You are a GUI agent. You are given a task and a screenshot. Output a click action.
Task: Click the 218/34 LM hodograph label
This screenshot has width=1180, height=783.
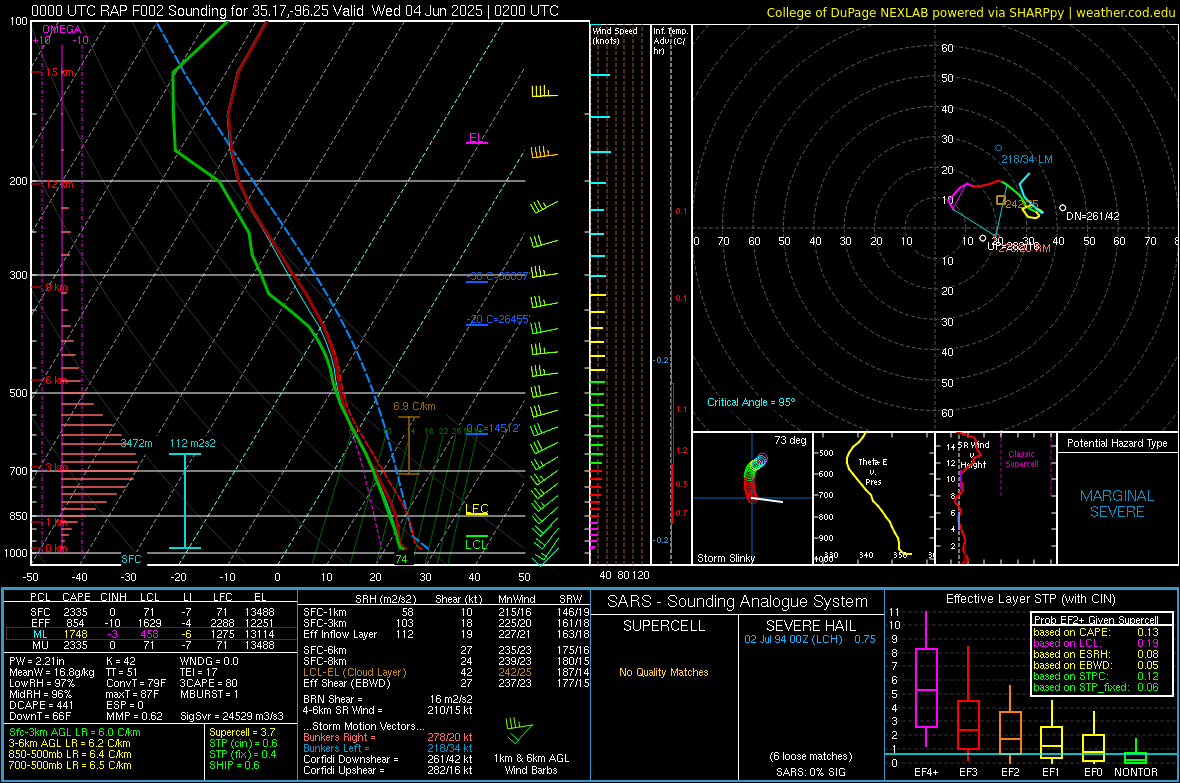(x=1026, y=160)
